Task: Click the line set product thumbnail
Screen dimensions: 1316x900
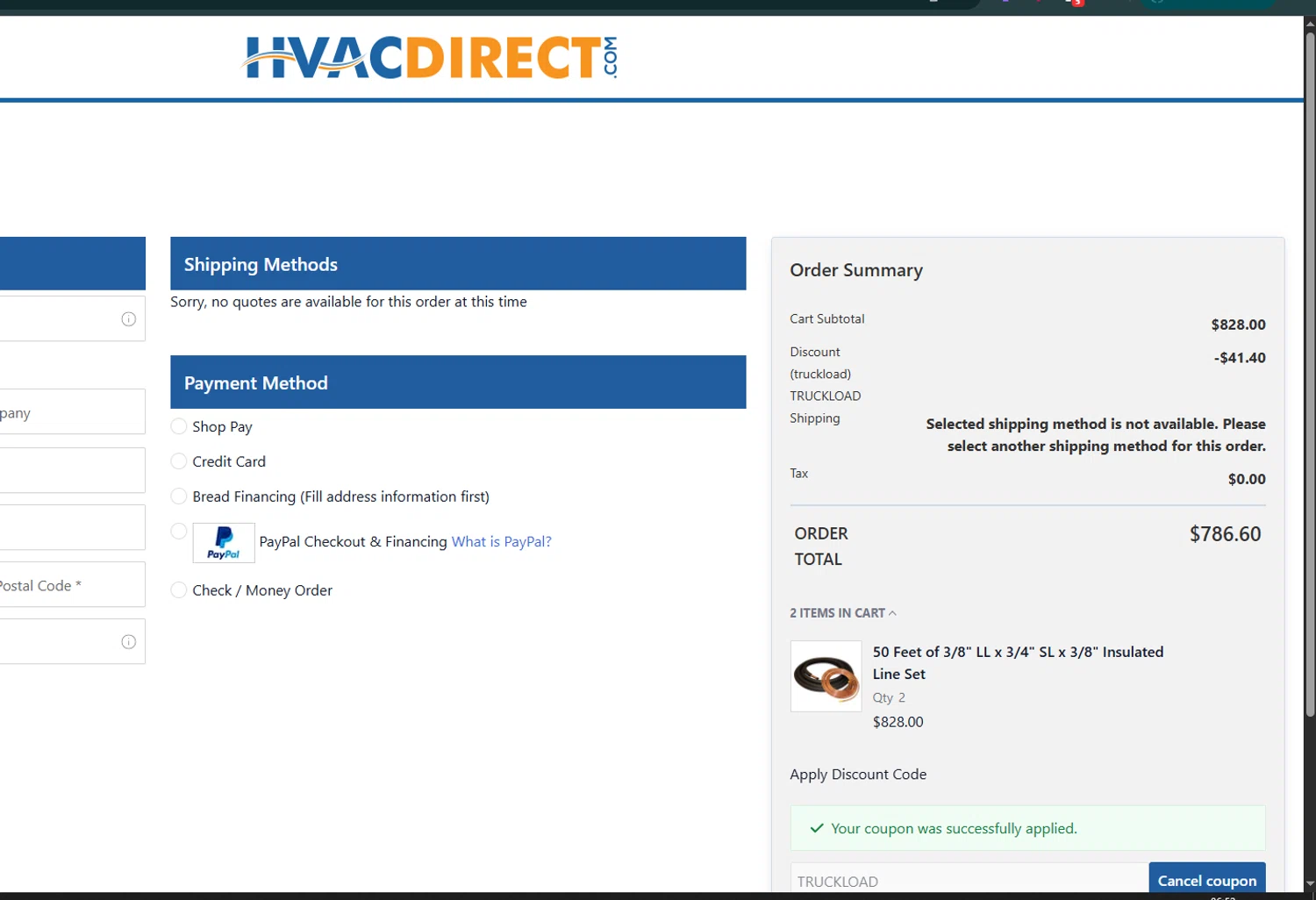Action: pyautogui.click(x=826, y=676)
